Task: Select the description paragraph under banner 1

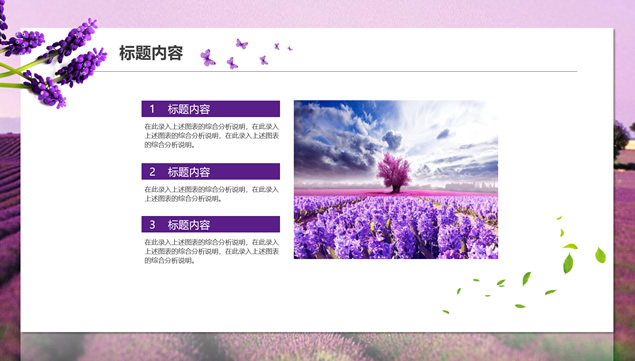Action: coord(212,136)
